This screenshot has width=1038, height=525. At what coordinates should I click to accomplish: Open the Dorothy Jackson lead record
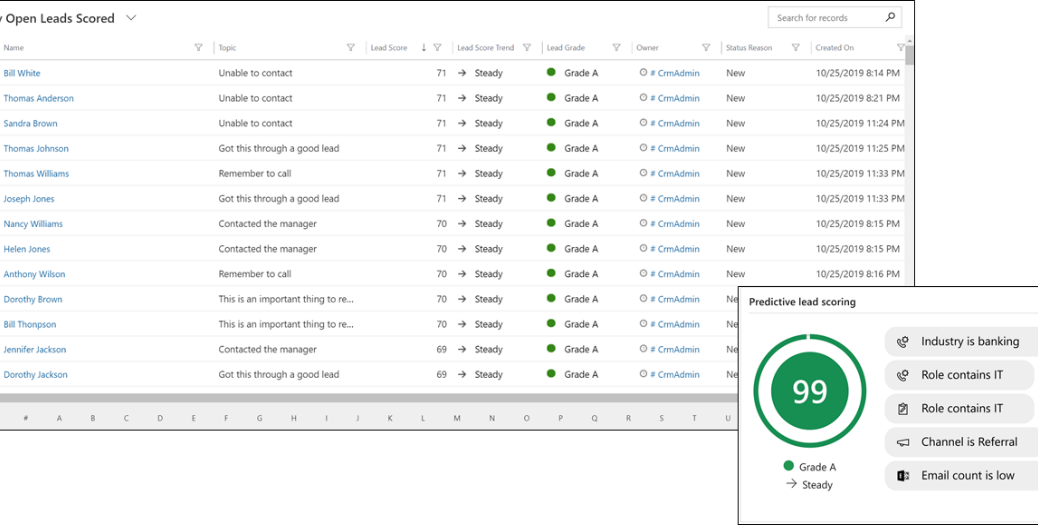[36, 375]
